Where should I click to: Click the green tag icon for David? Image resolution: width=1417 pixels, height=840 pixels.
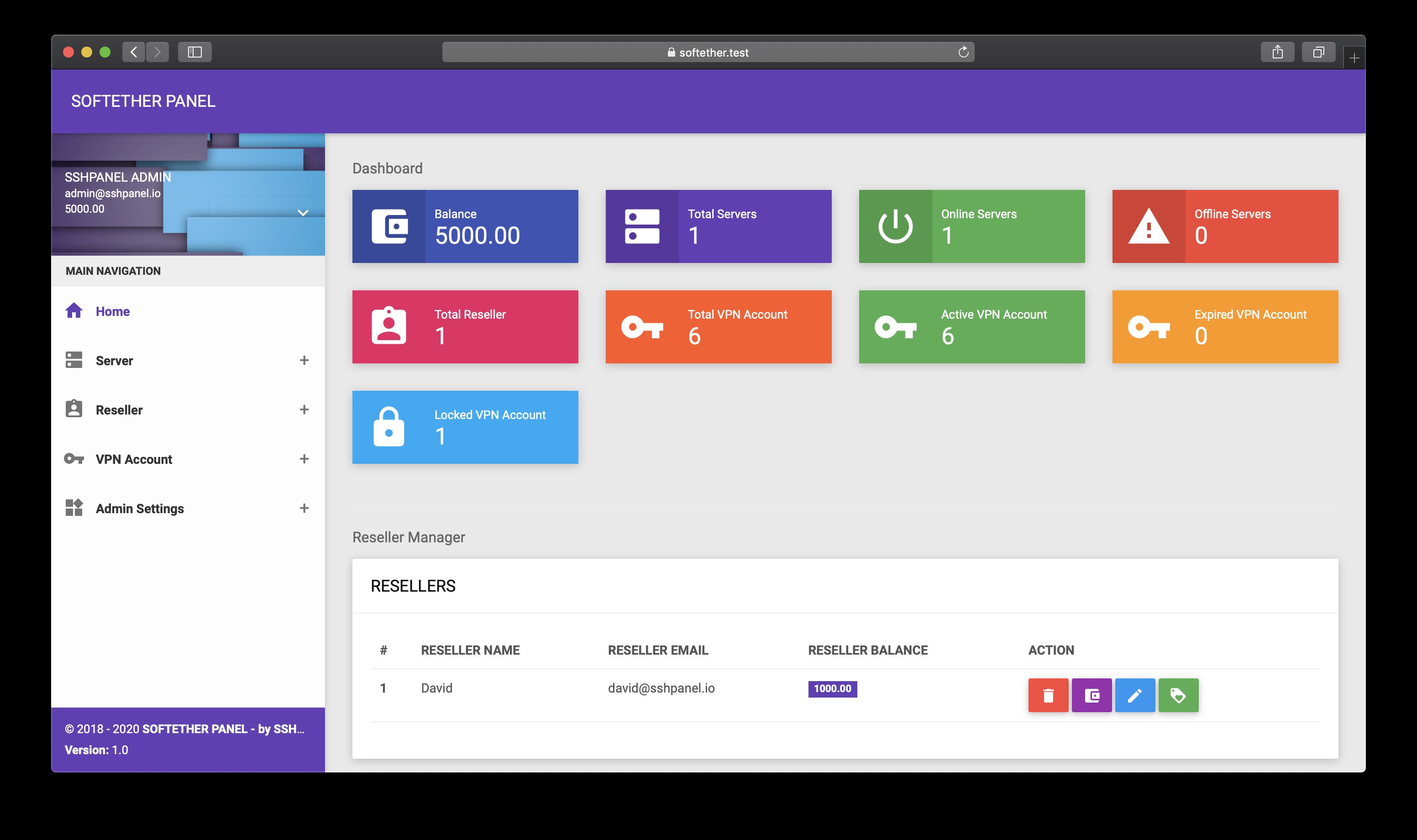[x=1178, y=695]
